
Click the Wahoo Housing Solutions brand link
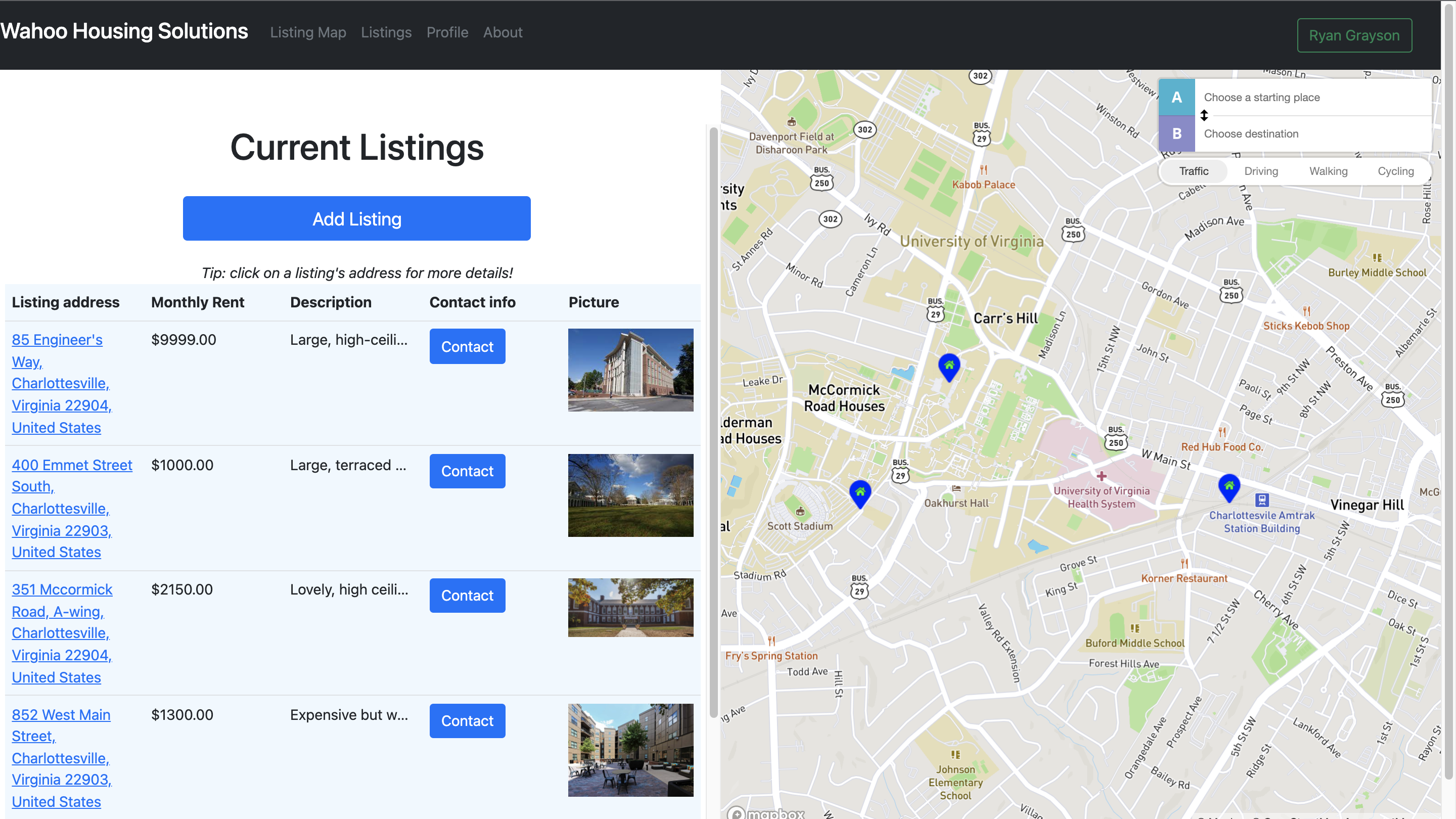click(x=124, y=31)
